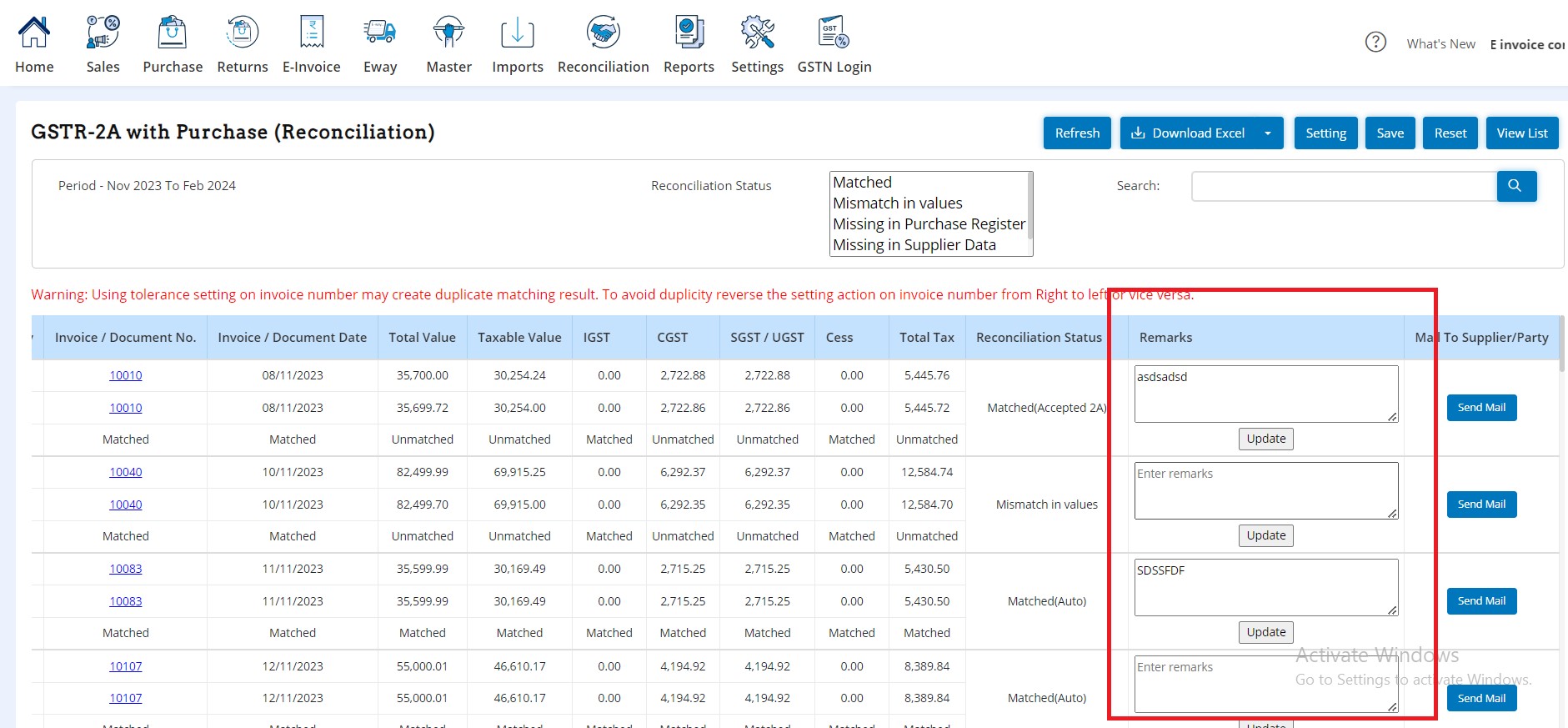
Task: Expand the Download Excel dropdown arrow
Action: [1268, 133]
